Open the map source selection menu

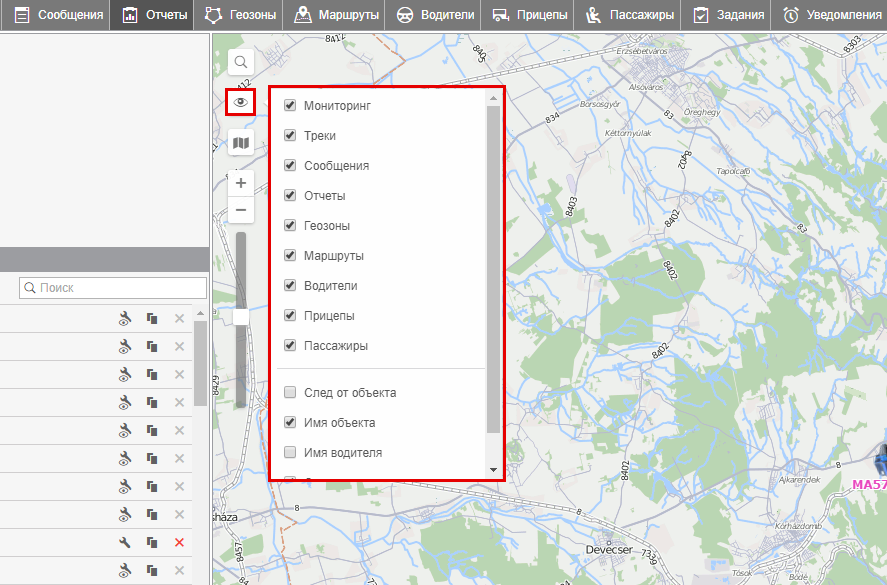[x=241, y=144]
